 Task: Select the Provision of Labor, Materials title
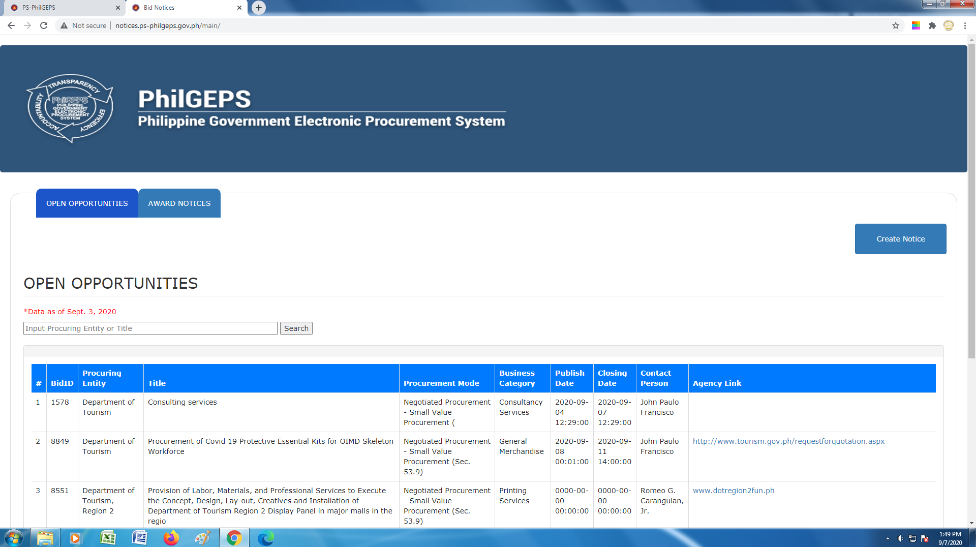tap(270, 505)
